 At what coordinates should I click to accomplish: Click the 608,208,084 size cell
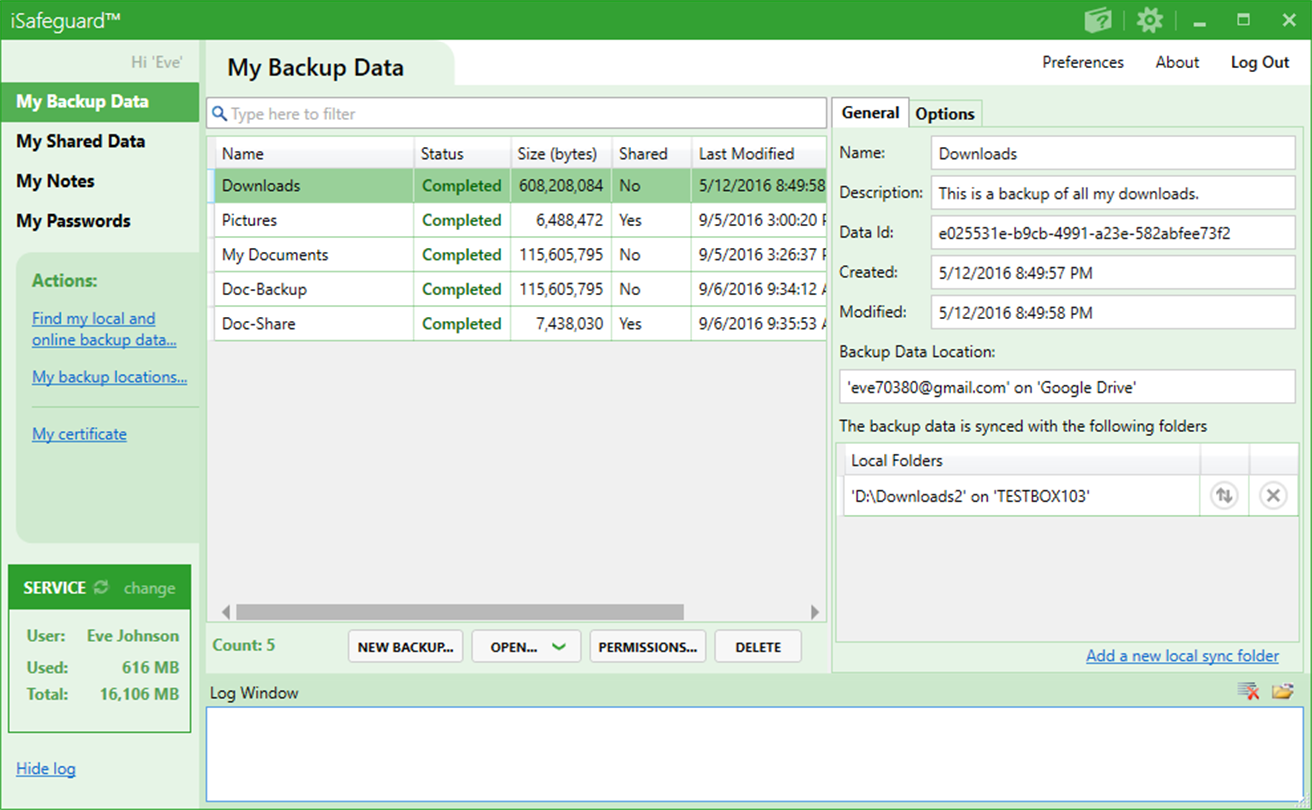561,185
